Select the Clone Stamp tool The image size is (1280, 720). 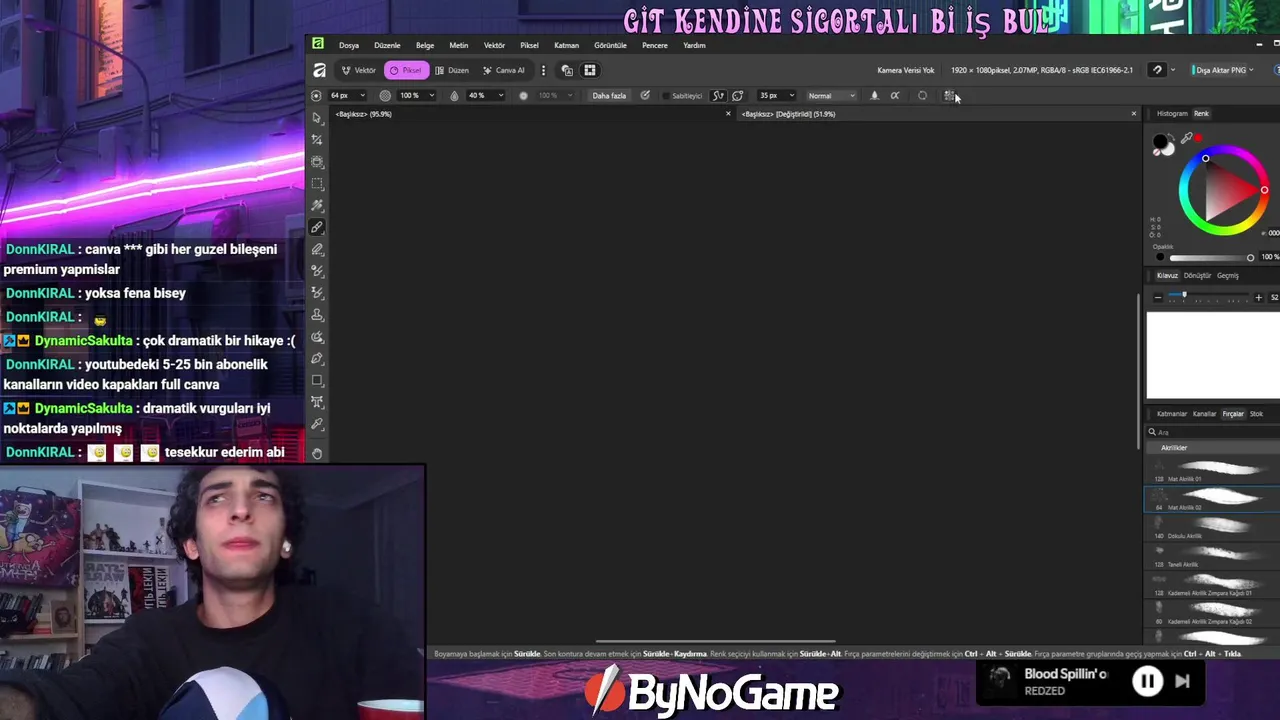pyautogui.click(x=317, y=315)
